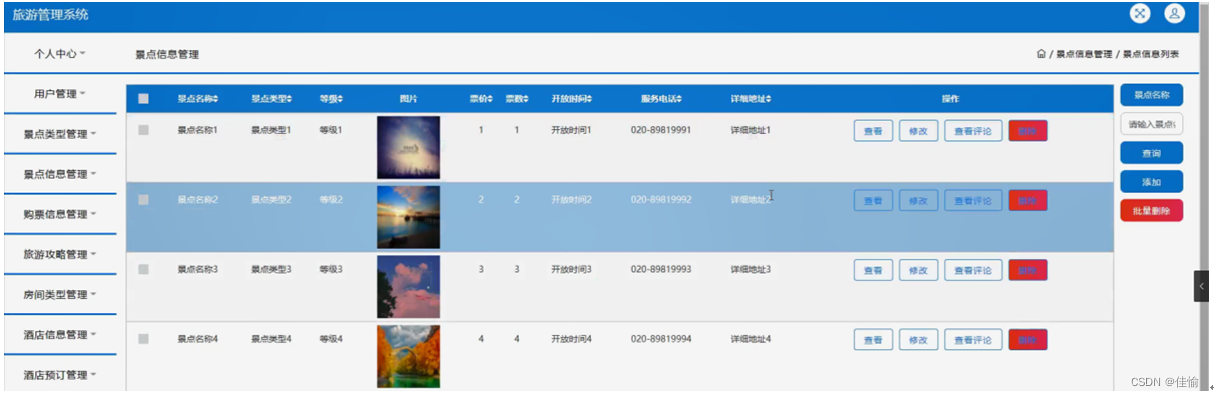Sort by 票数 column header
This screenshot has width=1214, height=397.
517,99
